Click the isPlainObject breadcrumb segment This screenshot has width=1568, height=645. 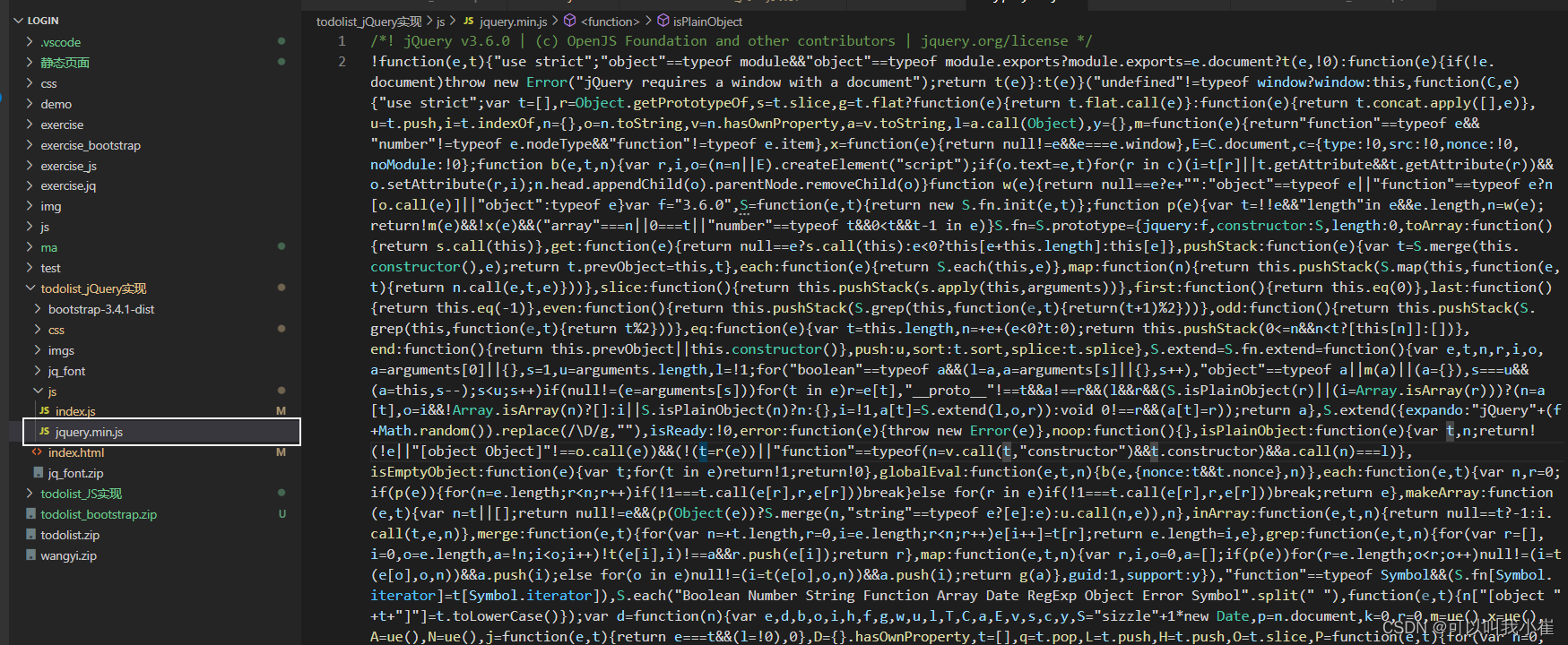coord(707,21)
